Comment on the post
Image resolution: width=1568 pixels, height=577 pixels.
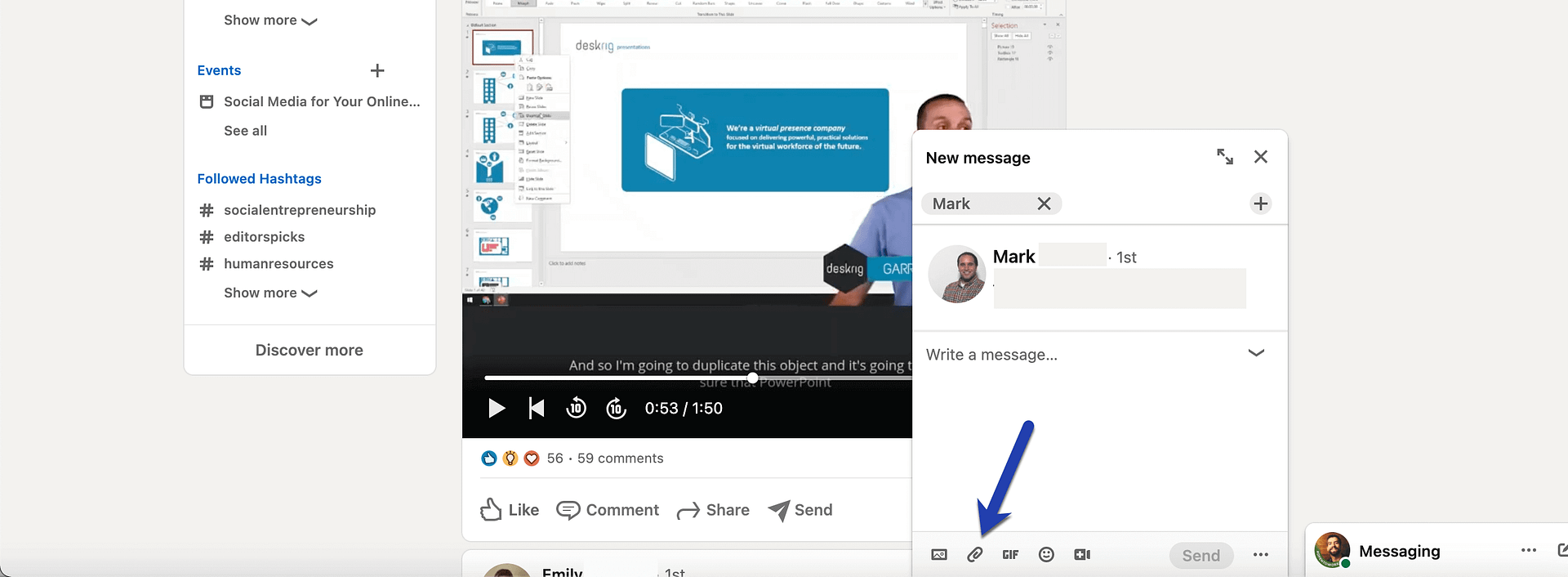[608, 510]
